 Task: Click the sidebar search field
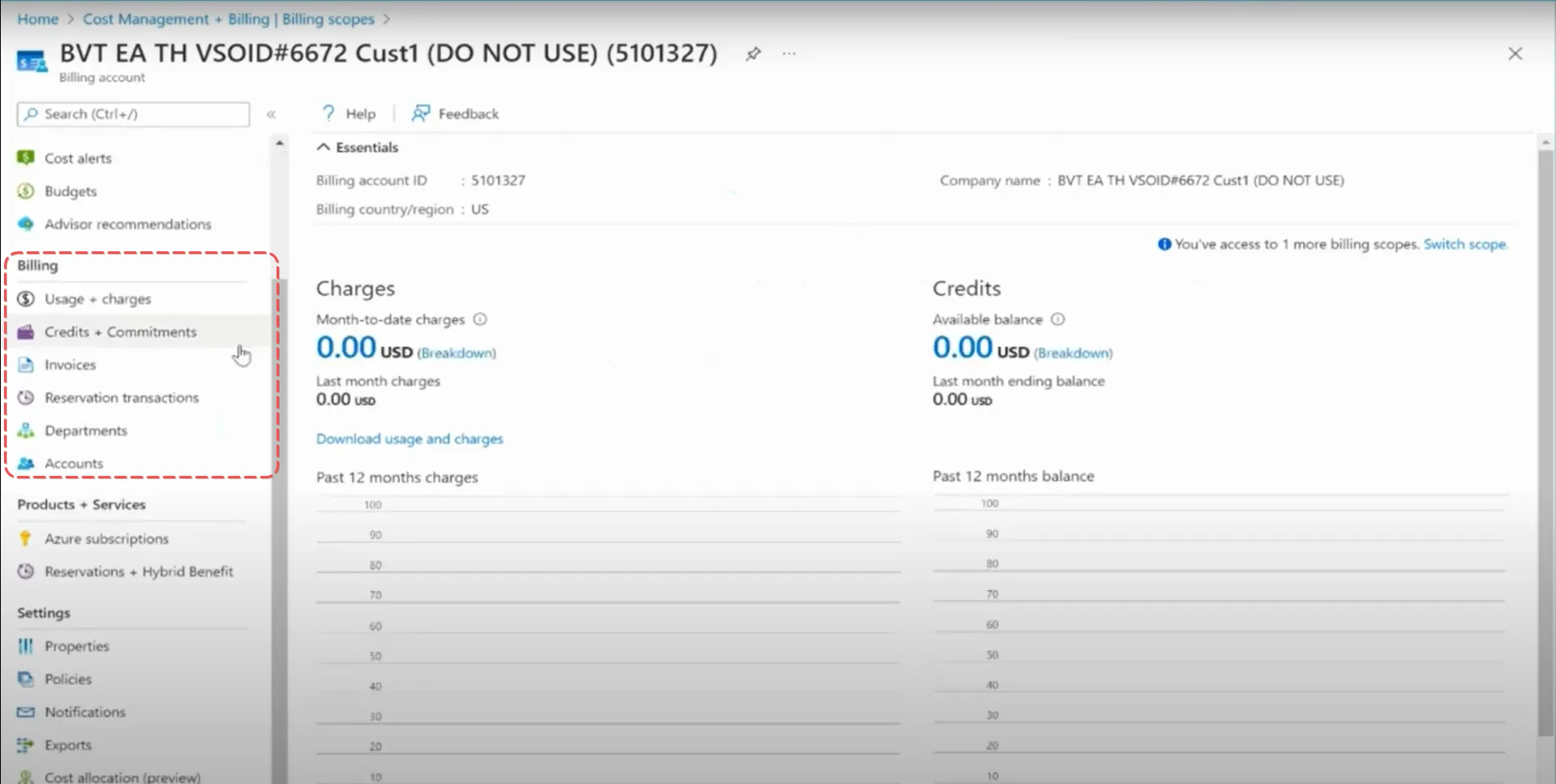[x=134, y=114]
